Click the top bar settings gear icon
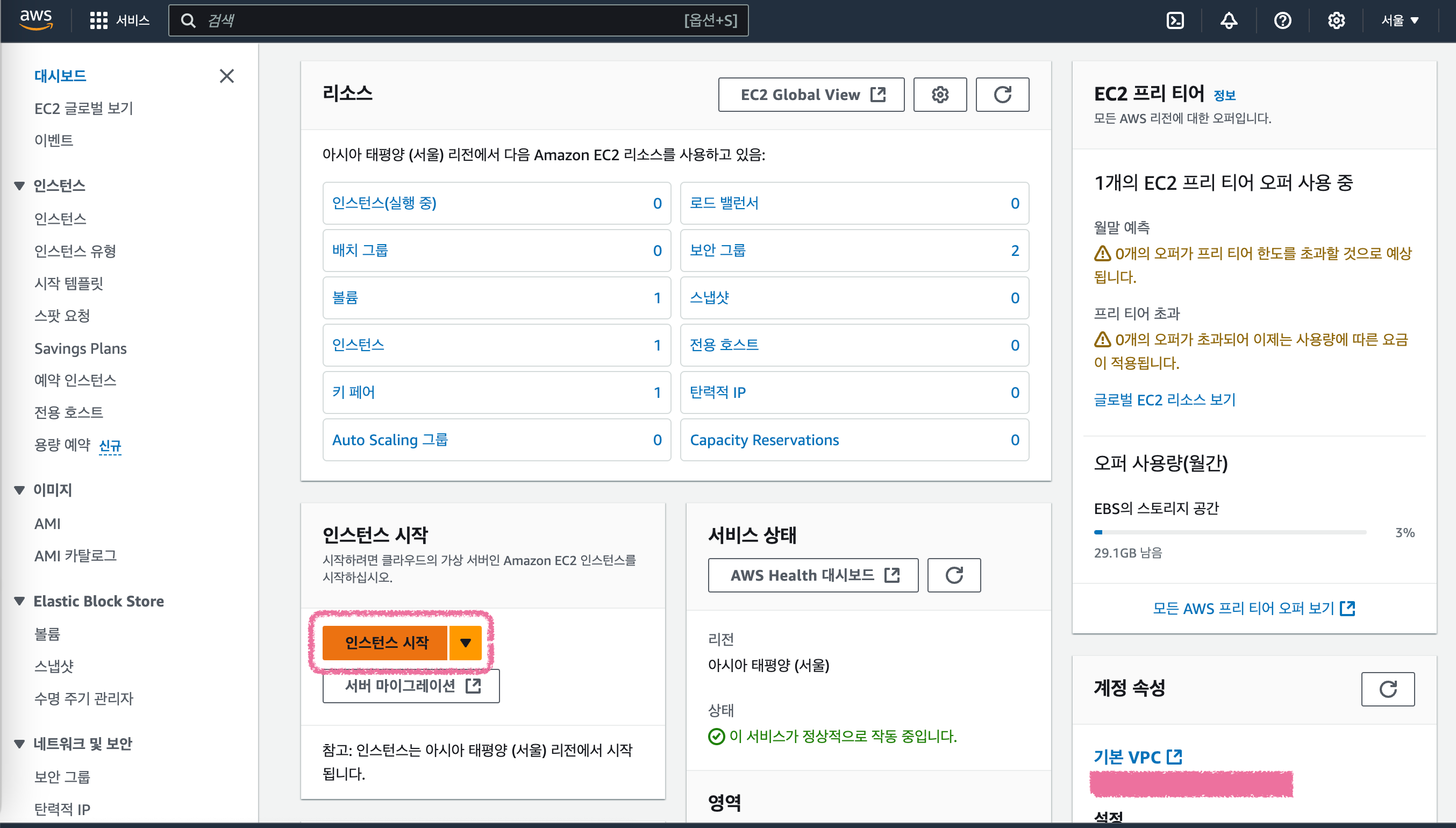Image resolution: width=1456 pixels, height=828 pixels. [1336, 20]
